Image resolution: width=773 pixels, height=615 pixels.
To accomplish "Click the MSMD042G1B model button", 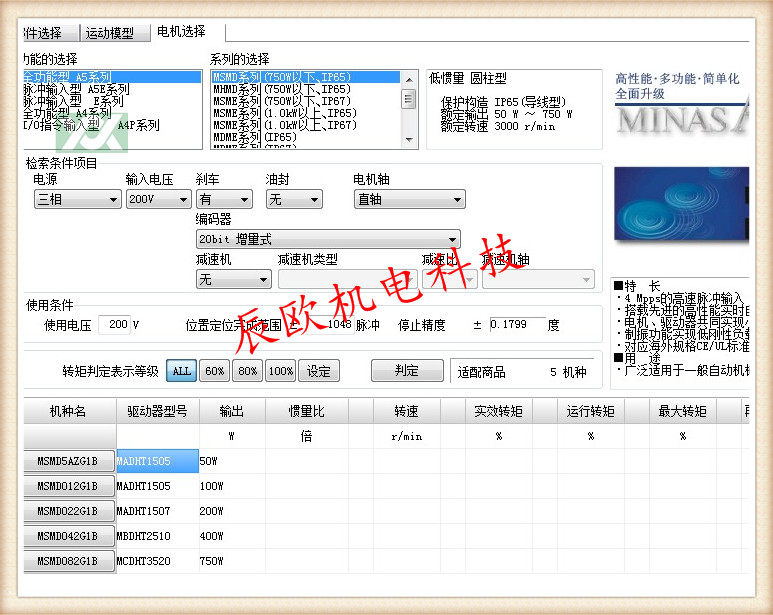I will tap(69, 536).
